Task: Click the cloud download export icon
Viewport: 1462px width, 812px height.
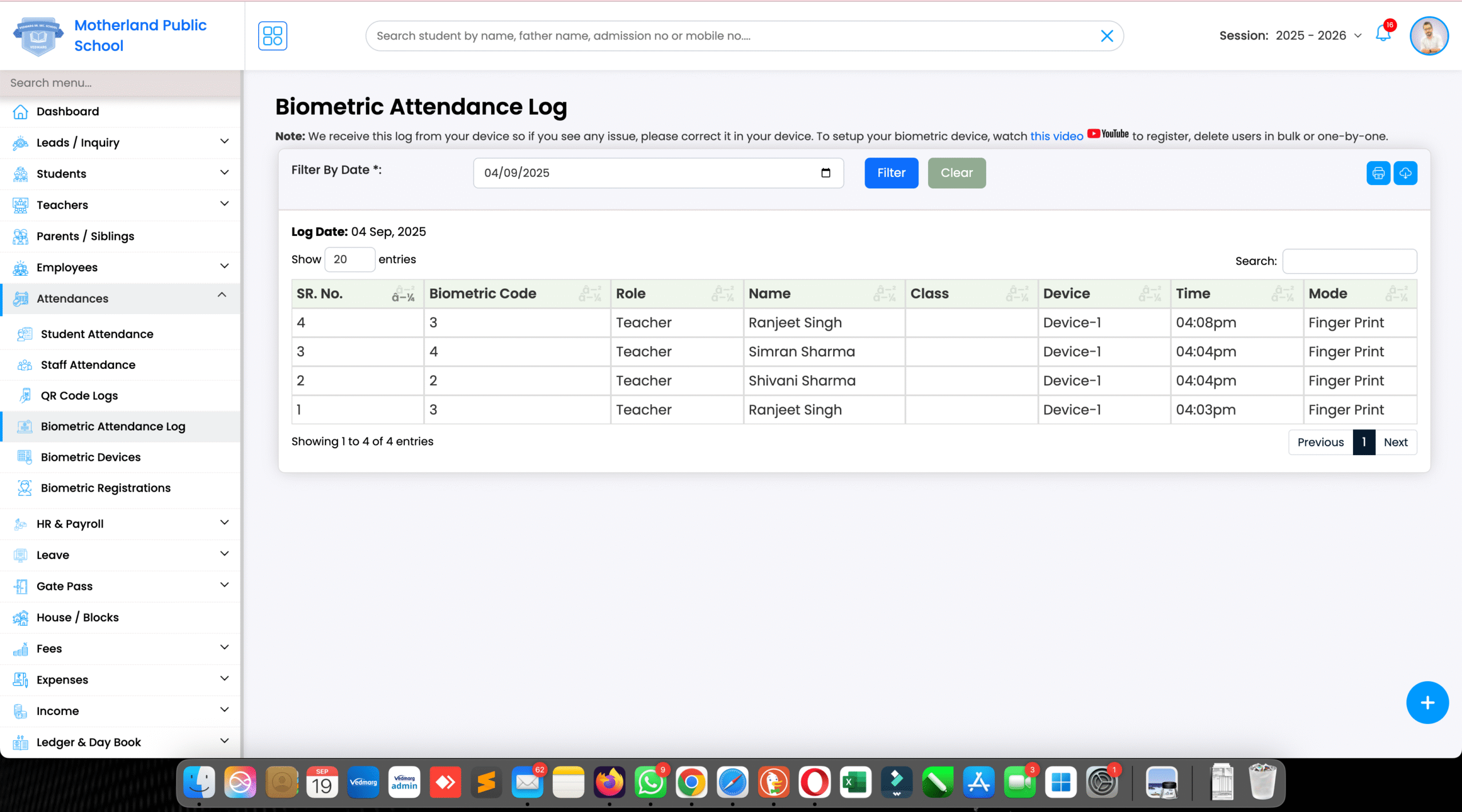Action: point(1405,173)
